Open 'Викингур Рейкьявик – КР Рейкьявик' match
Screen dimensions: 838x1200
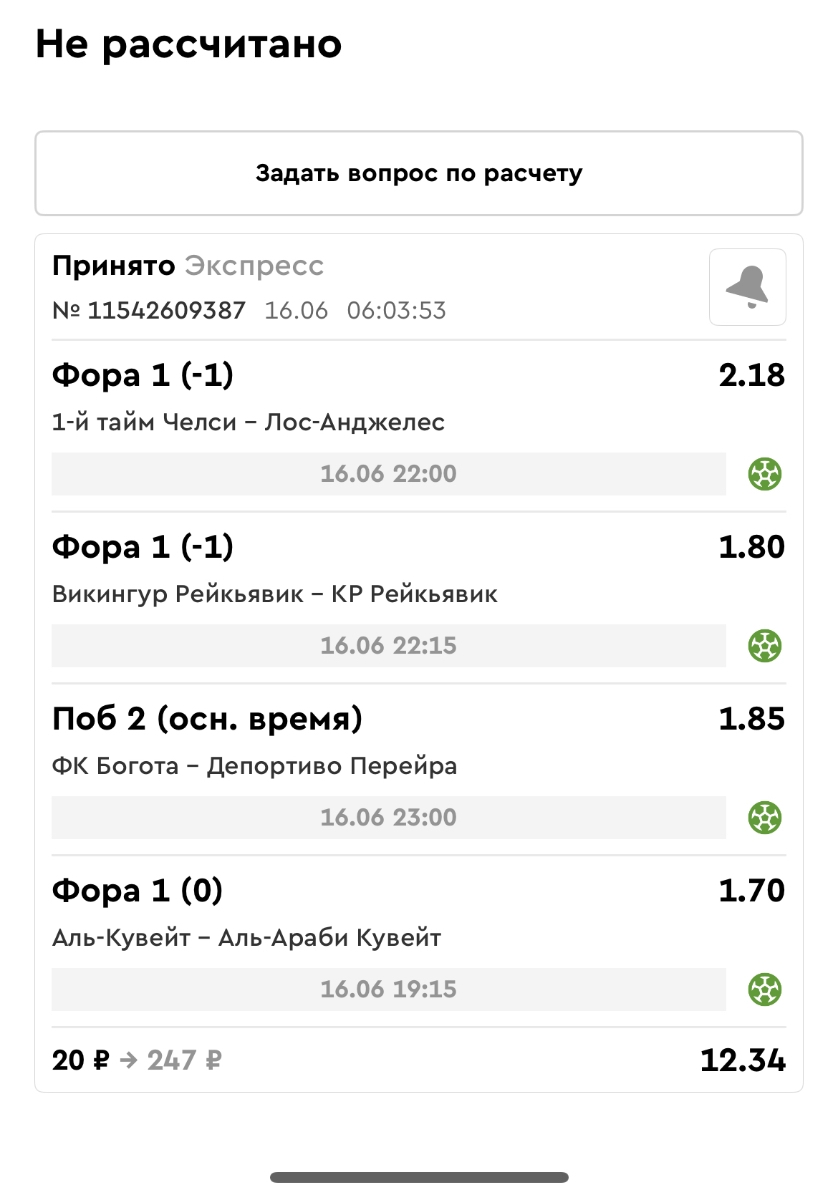click(274, 595)
